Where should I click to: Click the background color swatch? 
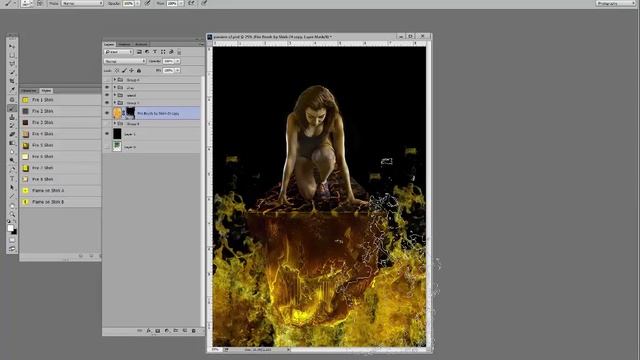(x=14, y=232)
